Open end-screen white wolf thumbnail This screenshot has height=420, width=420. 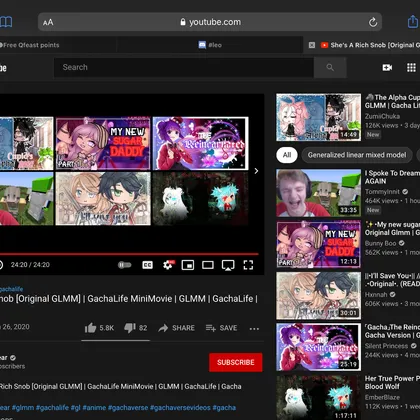click(x=200, y=198)
